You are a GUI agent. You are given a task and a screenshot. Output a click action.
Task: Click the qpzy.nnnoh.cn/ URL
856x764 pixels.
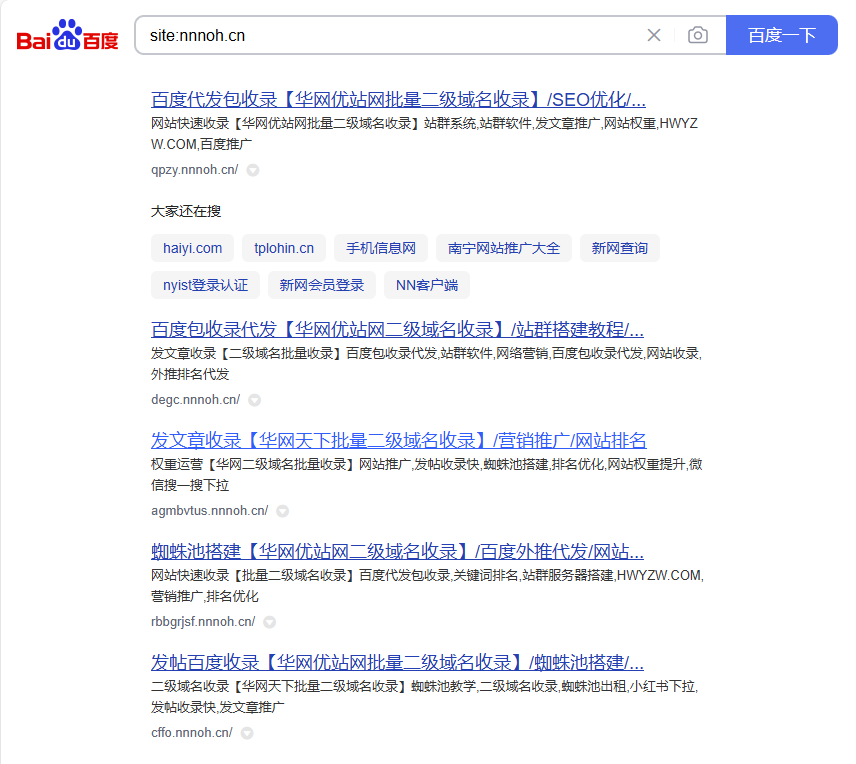(194, 170)
